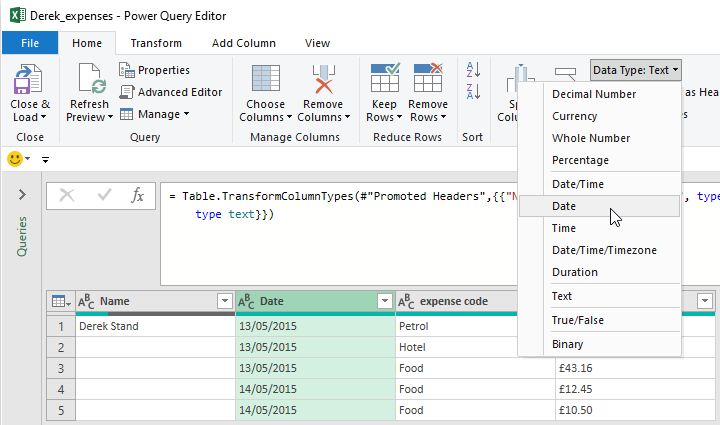Click the fx function icon
This screenshot has width=720, height=425.
coord(137,196)
